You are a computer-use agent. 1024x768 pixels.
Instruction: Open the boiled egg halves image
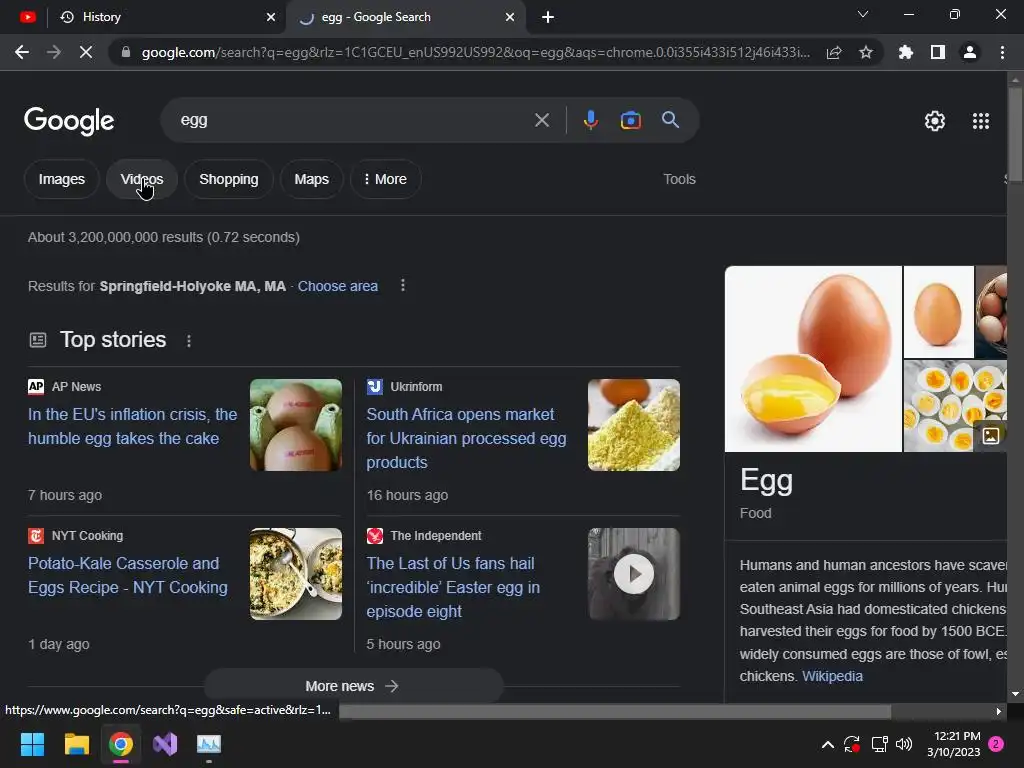tap(955, 406)
